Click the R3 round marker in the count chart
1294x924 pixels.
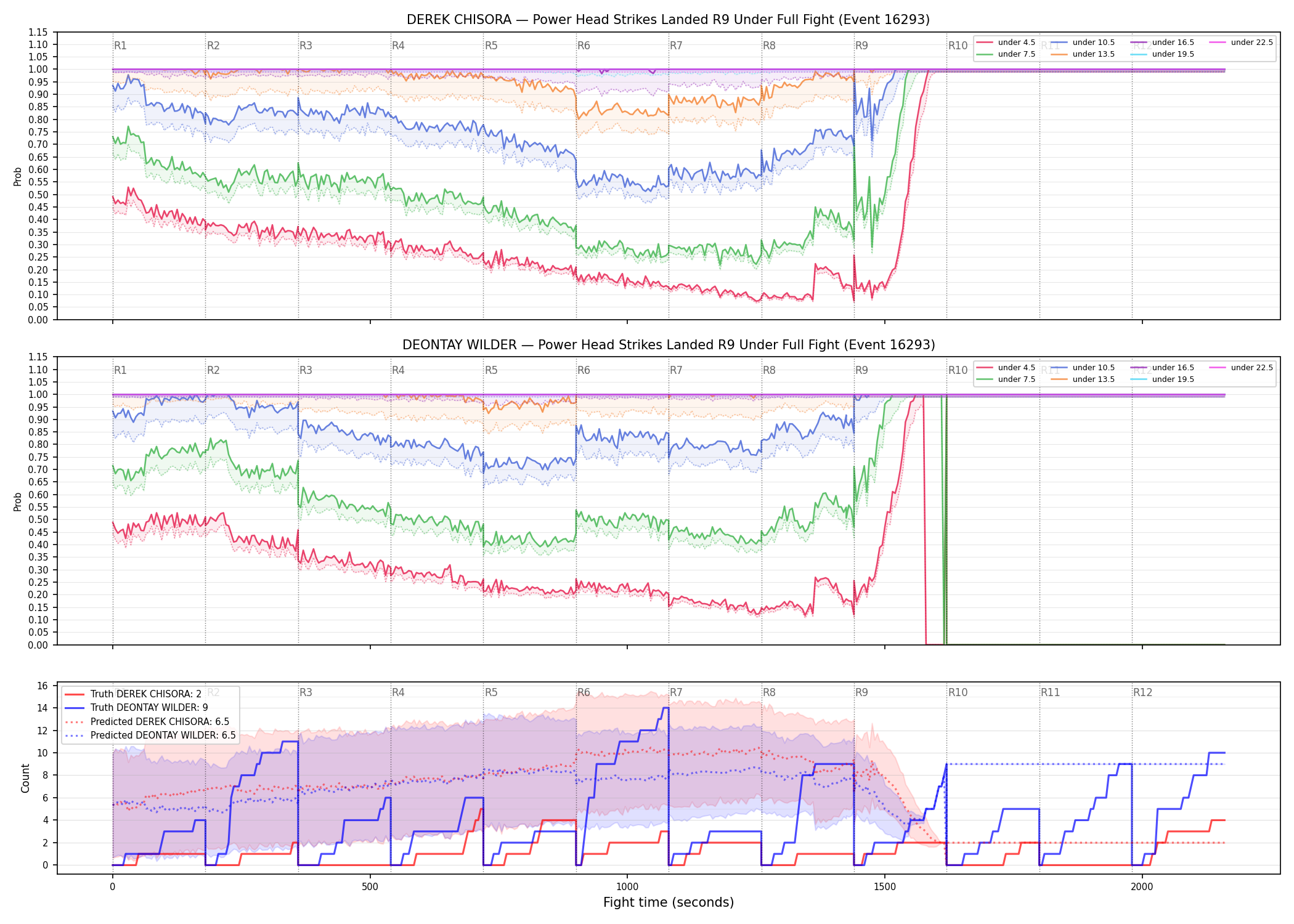click(x=306, y=692)
